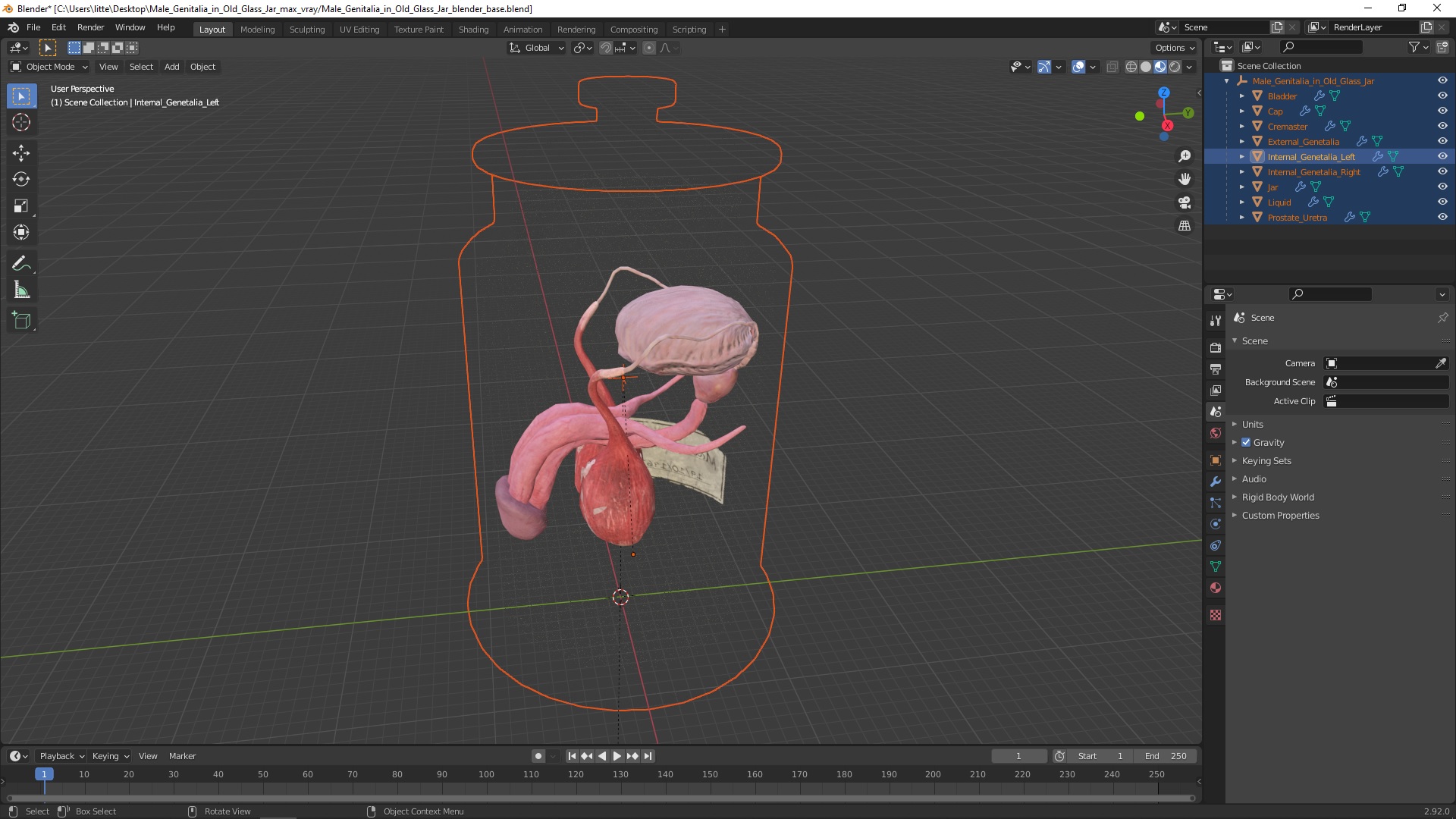
Task: Switch to Modeling workspace tab
Action: tap(257, 30)
